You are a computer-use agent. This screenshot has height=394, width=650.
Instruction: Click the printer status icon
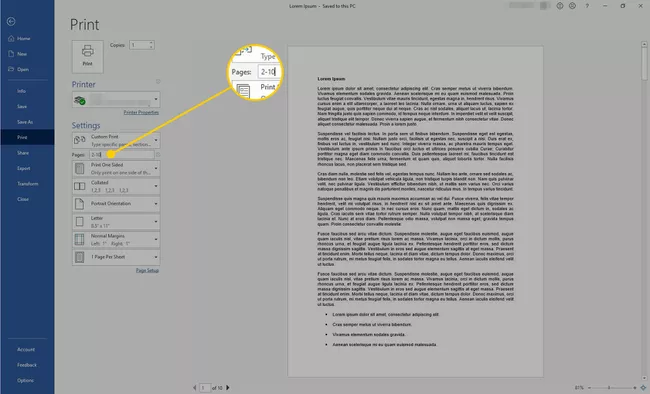pos(79,100)
